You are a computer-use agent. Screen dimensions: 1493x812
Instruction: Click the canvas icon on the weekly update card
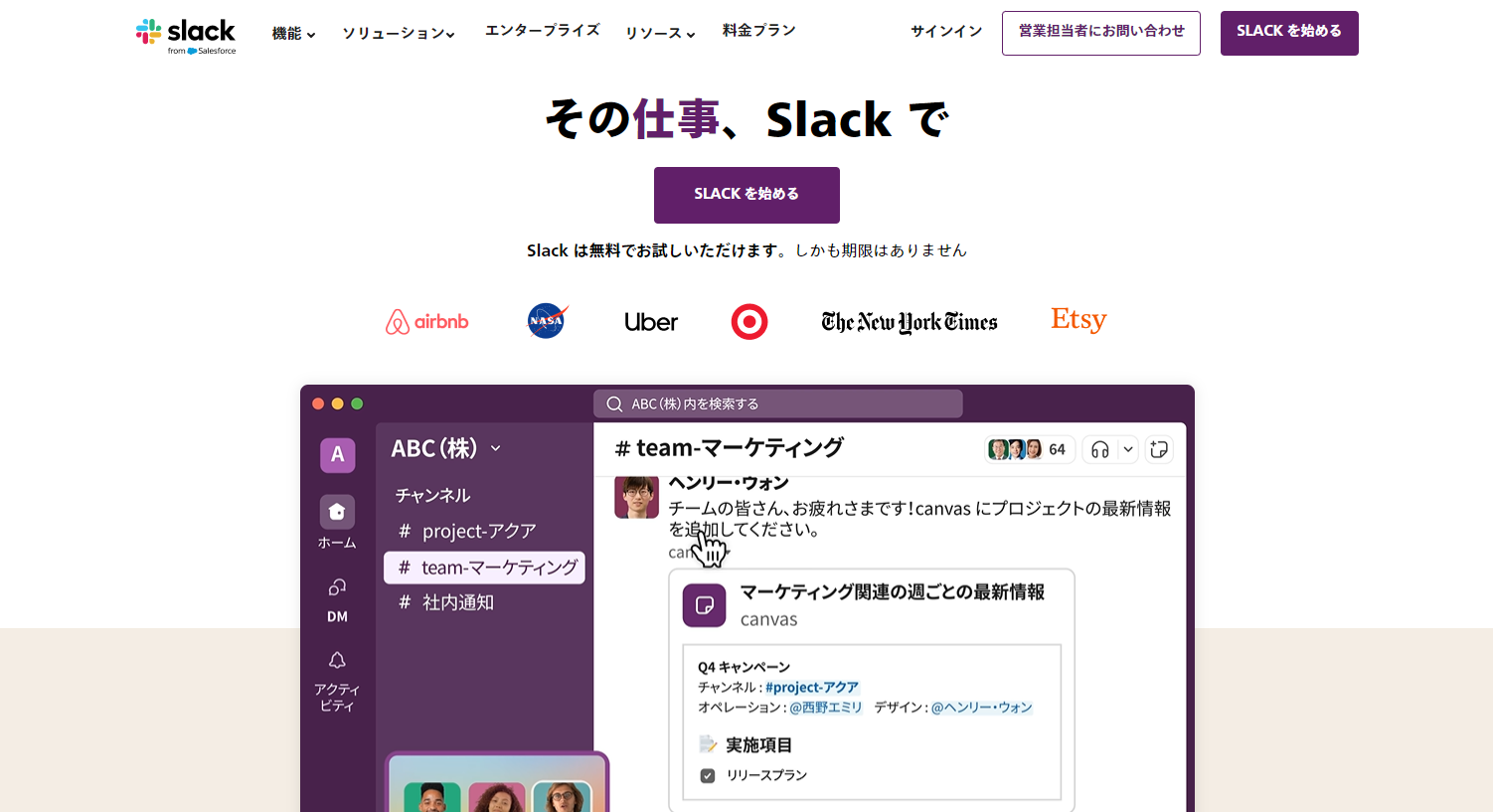click(704, 604)
